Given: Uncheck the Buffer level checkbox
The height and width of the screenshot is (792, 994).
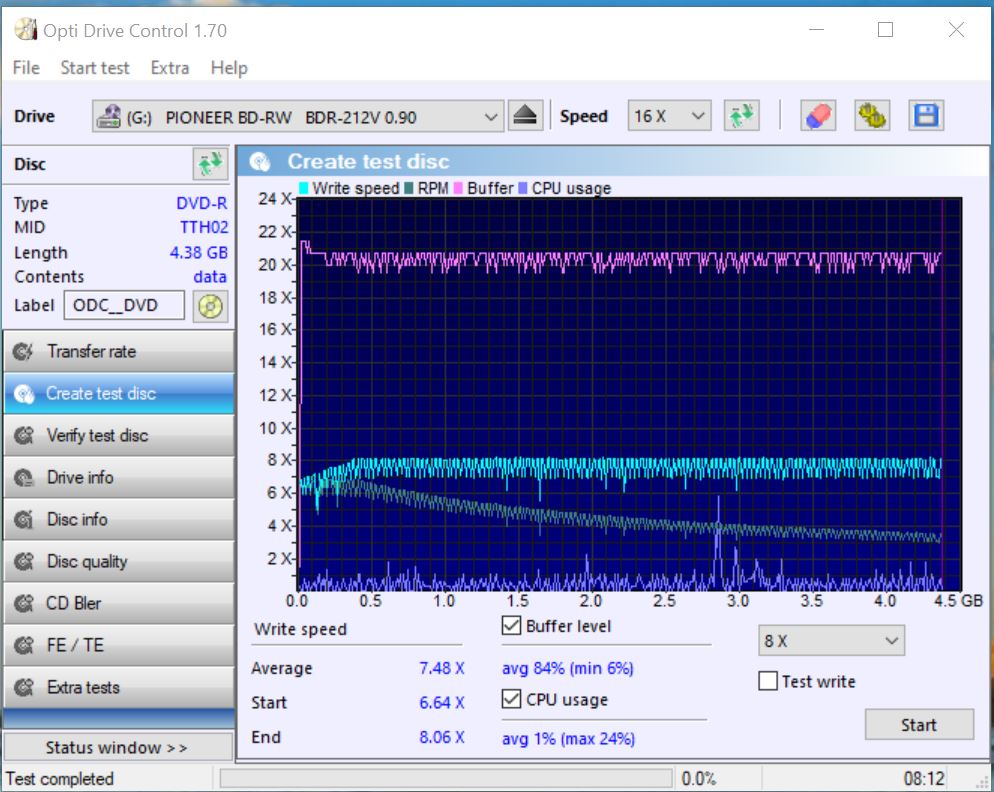Looking at the screenshot, I should 512,627.
